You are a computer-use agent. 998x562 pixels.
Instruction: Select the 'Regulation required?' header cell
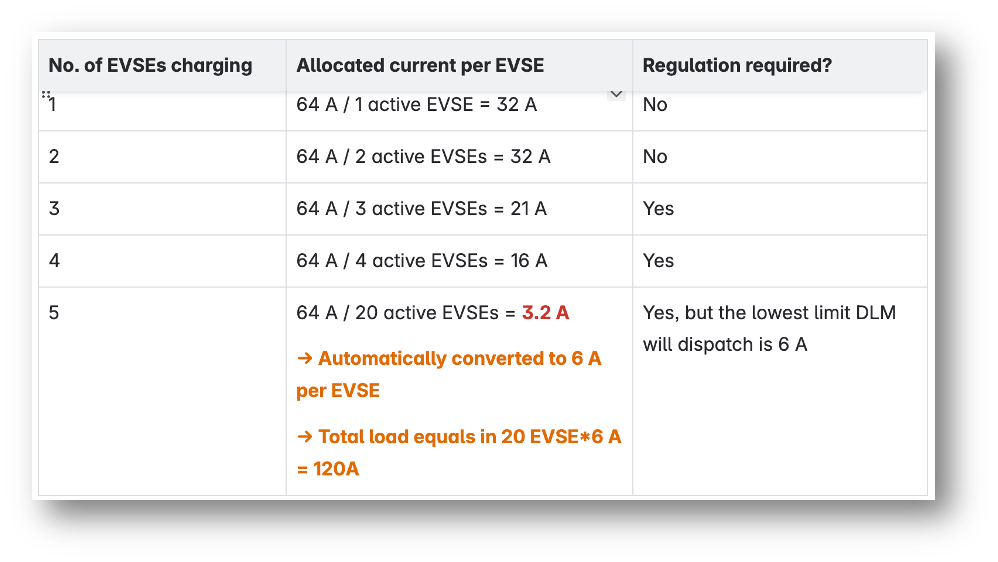coord(780,66)
